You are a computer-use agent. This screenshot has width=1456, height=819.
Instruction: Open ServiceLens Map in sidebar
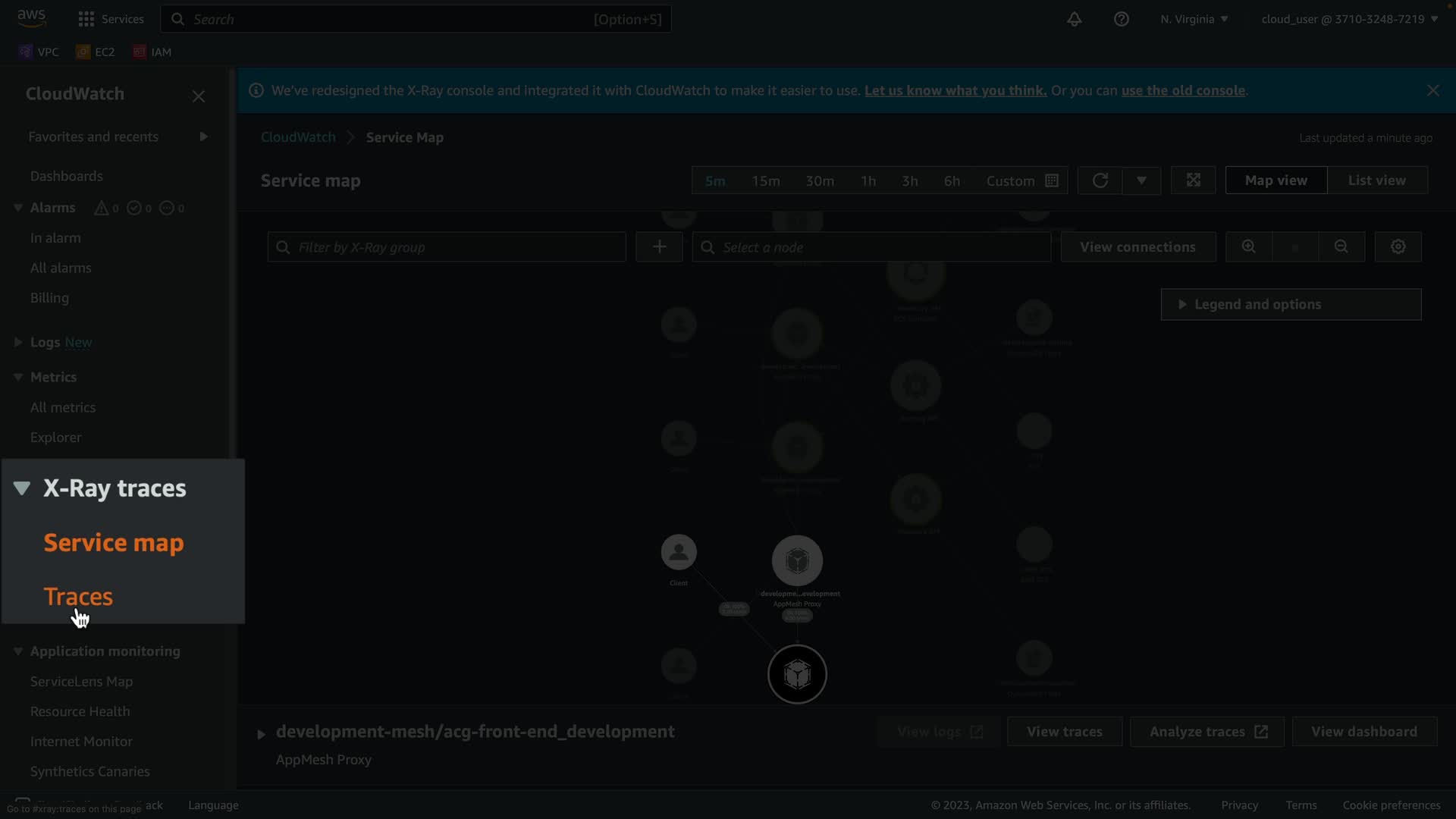point(81,682)
